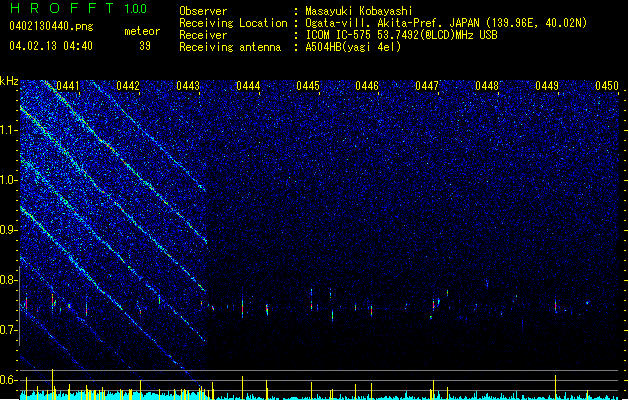The height and width of the screenshot is (400, 629).
Task: Click the 0.9 kHz axis label
Action: (9, 230)
